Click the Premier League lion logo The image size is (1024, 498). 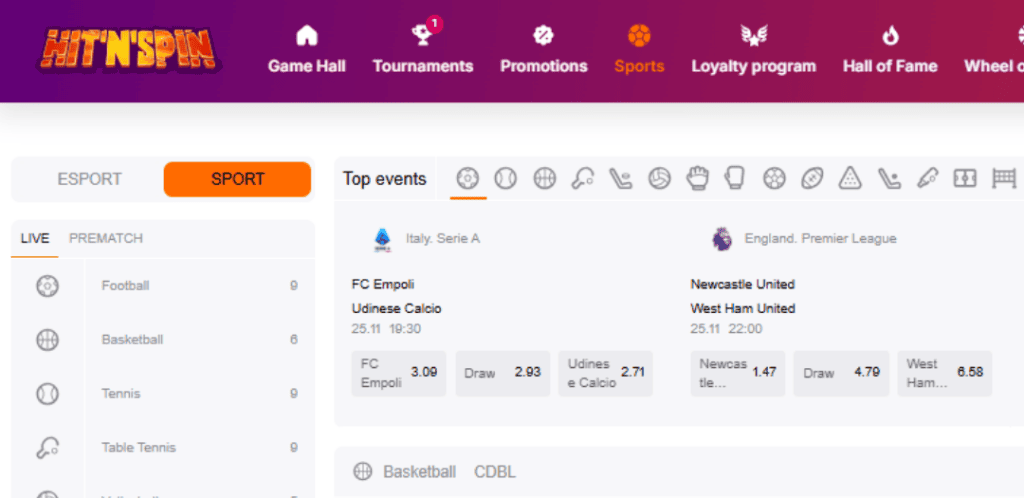pos(722,240)
